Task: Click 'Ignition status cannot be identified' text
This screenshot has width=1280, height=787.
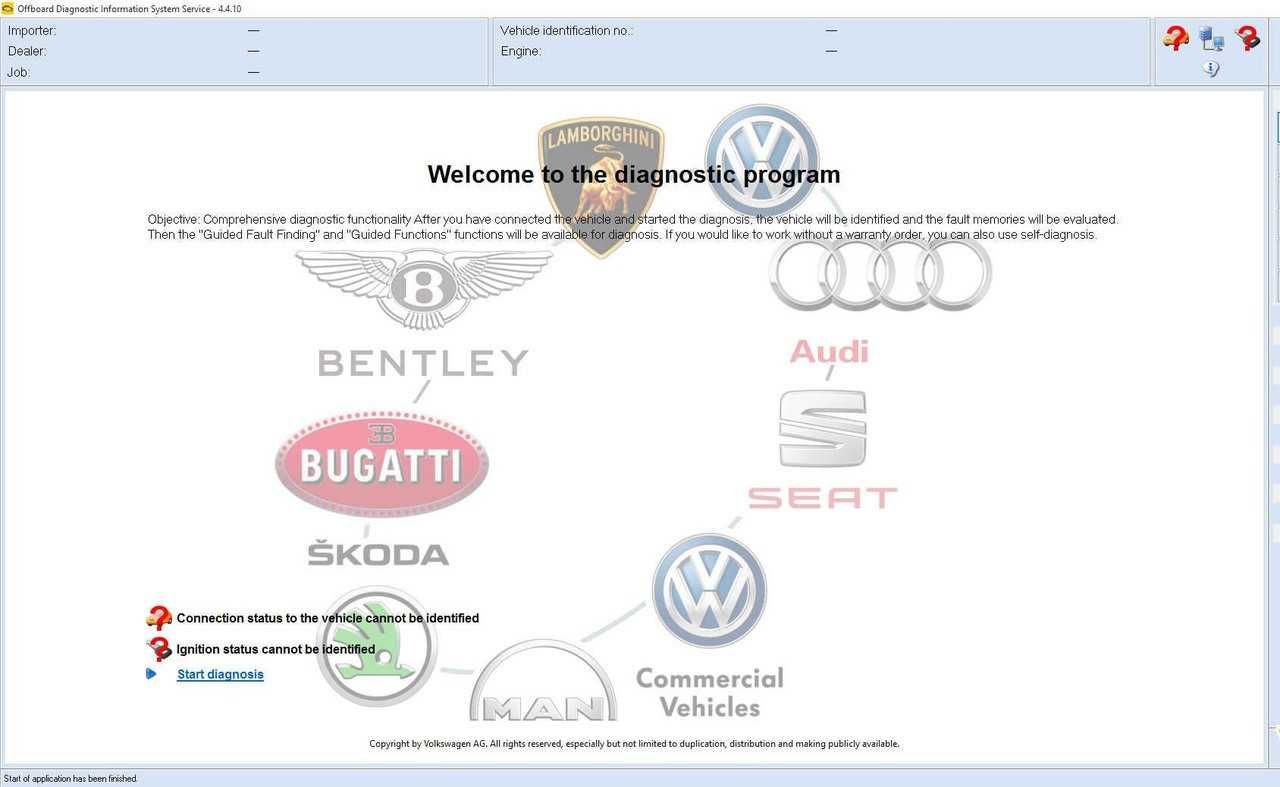Action: tap(276, 649)
